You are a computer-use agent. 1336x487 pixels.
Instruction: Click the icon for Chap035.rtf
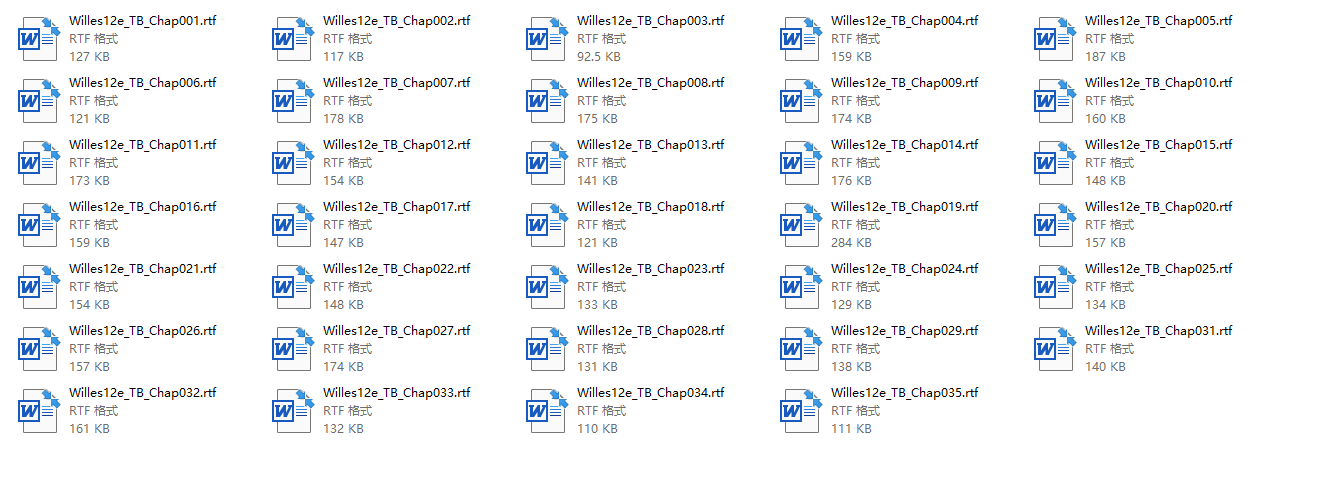(801, 410)
